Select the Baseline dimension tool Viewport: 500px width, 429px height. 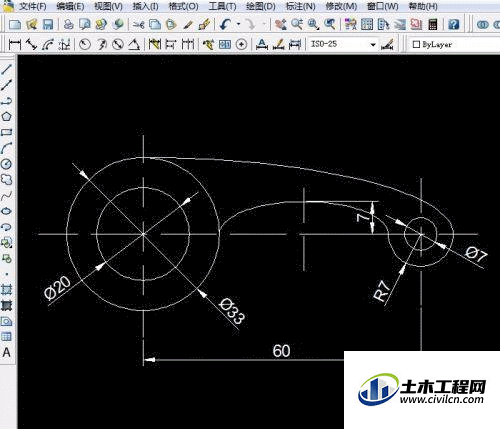tap(171, 44)
